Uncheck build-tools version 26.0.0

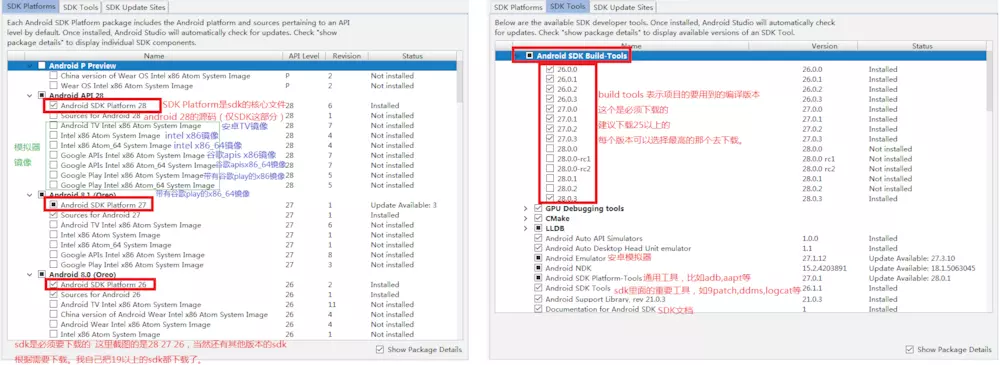[550, 70]
